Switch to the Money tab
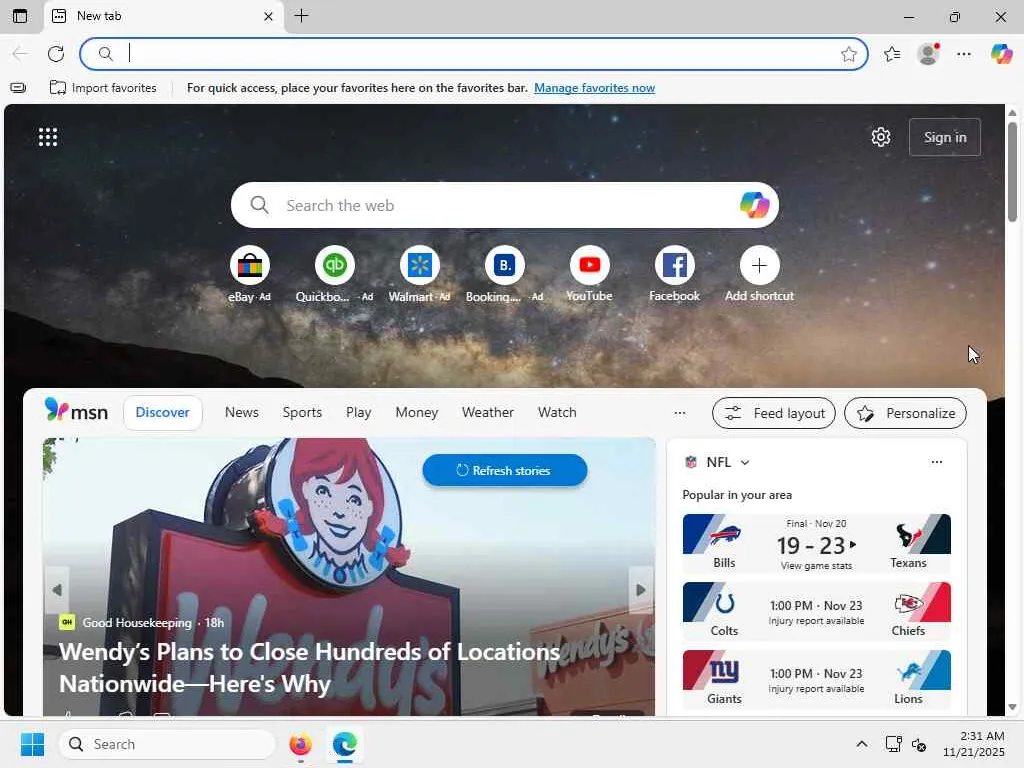The image size is (1024, 768). (x=417, y=413)
